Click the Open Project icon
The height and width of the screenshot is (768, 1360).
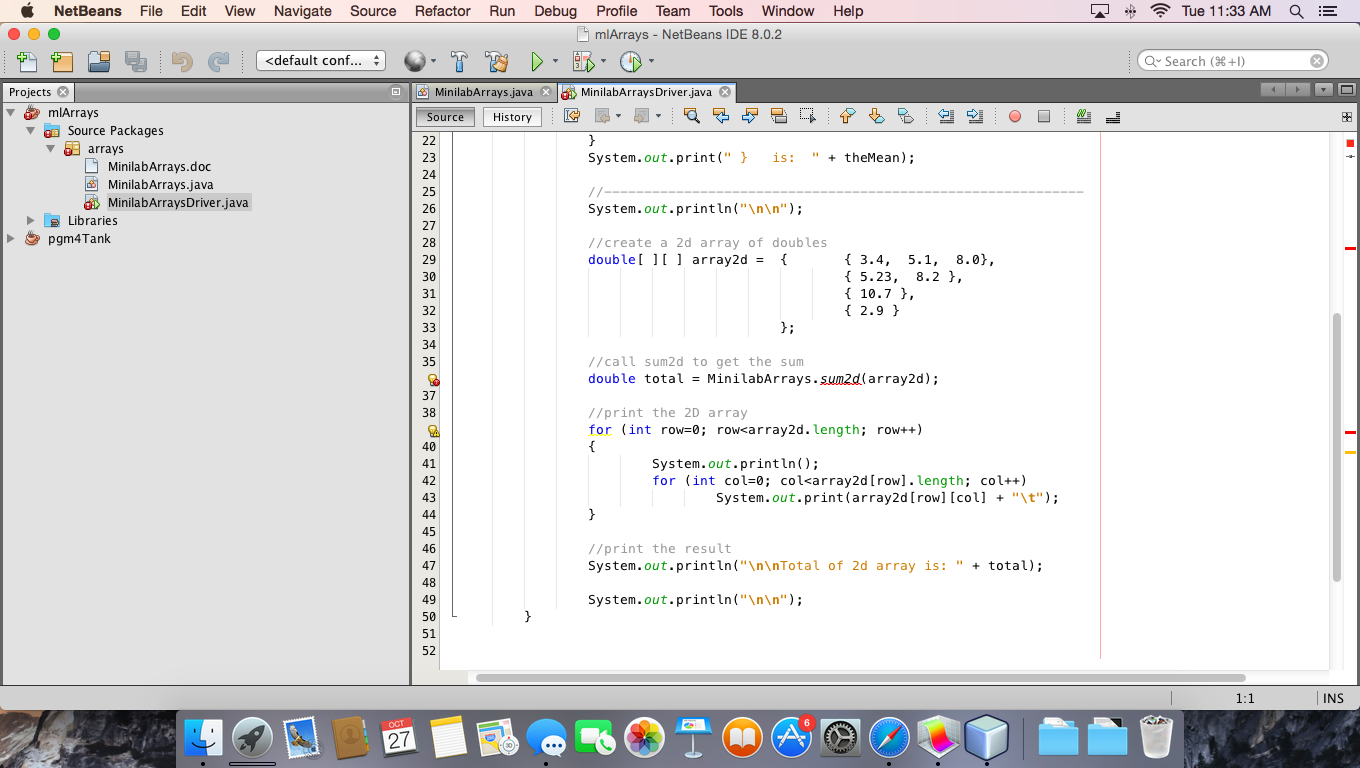coord(99,62)
